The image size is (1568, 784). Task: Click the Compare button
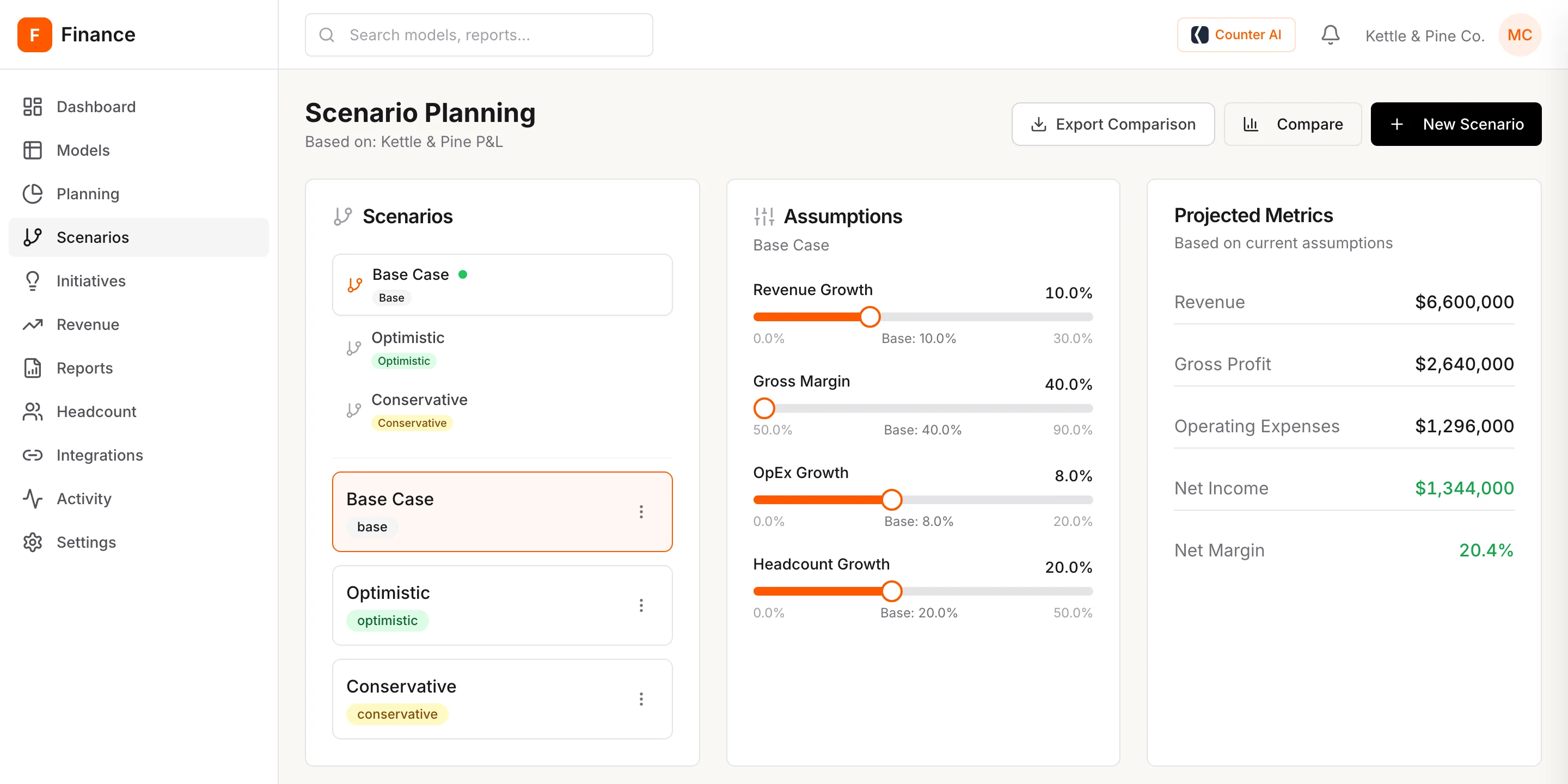tap(1293, 124)
